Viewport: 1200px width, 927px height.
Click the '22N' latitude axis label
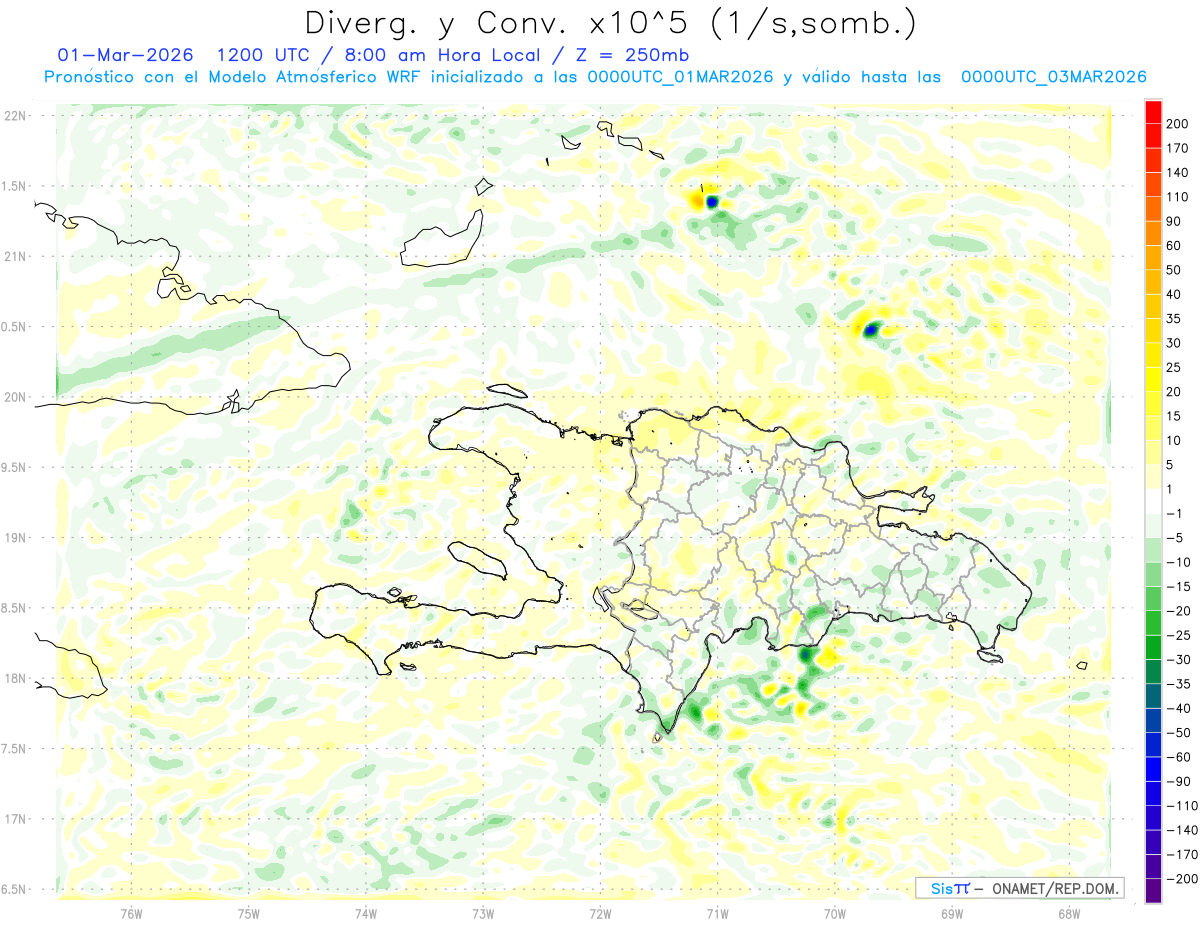tap(14, 115)
